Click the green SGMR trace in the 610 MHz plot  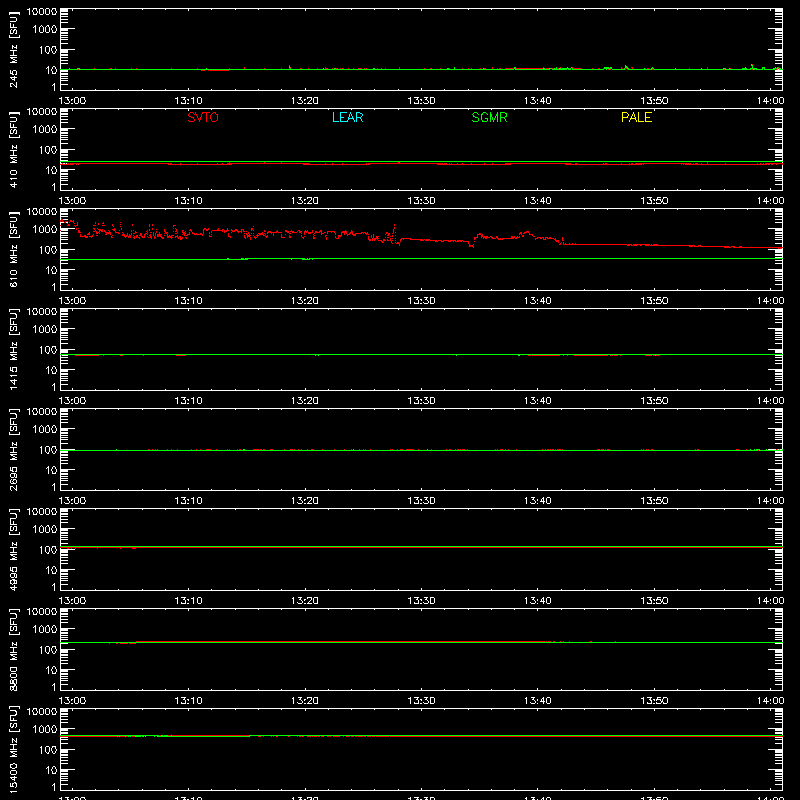point(421,259)
